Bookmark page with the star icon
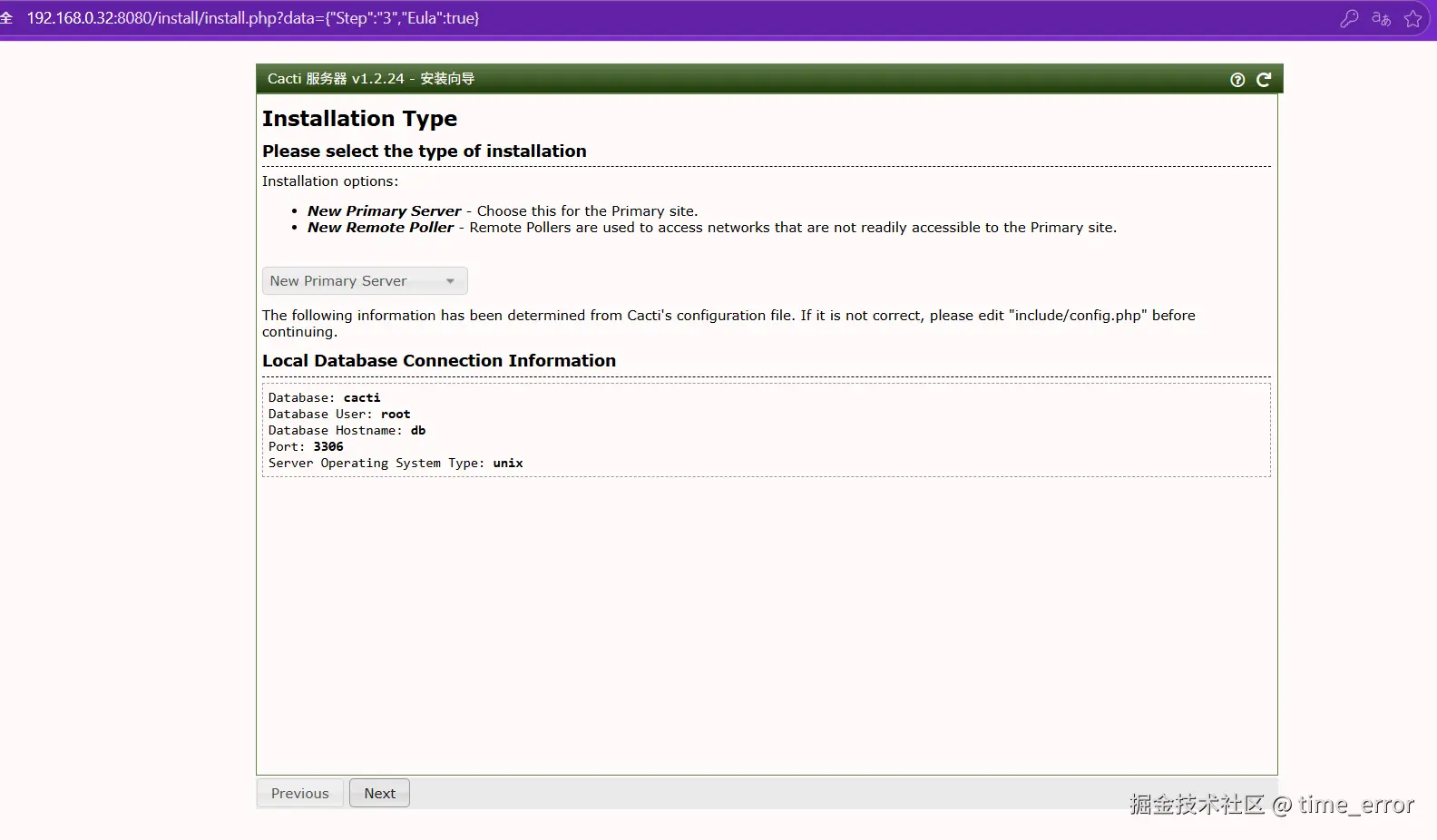Screen dimensions: 1437x840 click(1413, 18)
